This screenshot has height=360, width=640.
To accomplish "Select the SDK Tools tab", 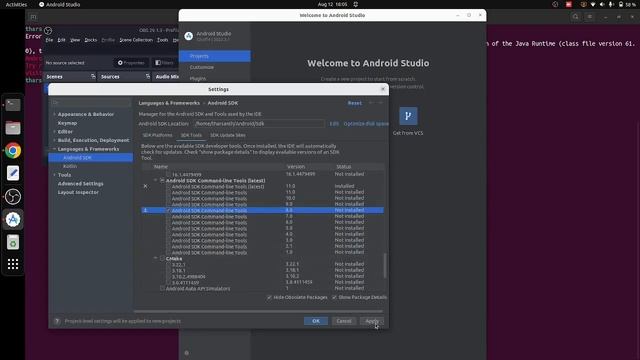I will point(191,135).
